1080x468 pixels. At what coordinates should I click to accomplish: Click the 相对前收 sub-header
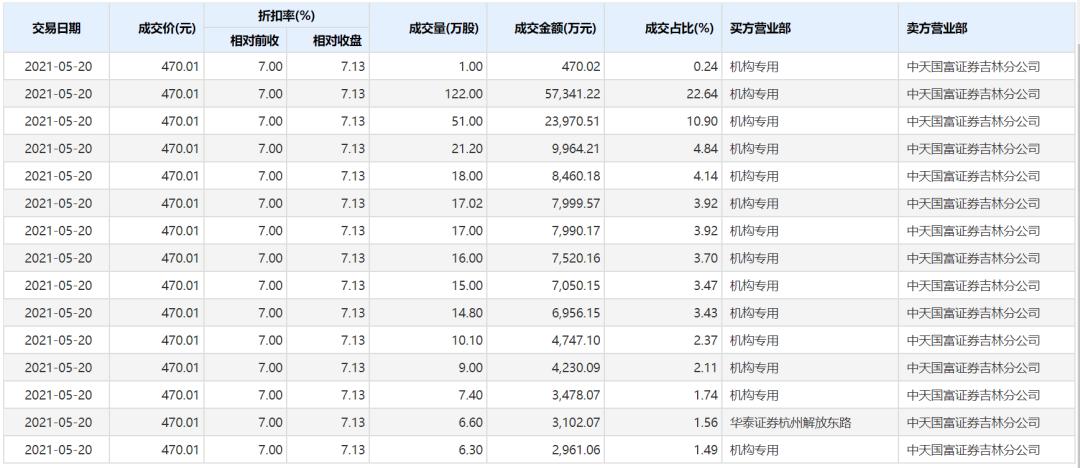pos(255,41)
